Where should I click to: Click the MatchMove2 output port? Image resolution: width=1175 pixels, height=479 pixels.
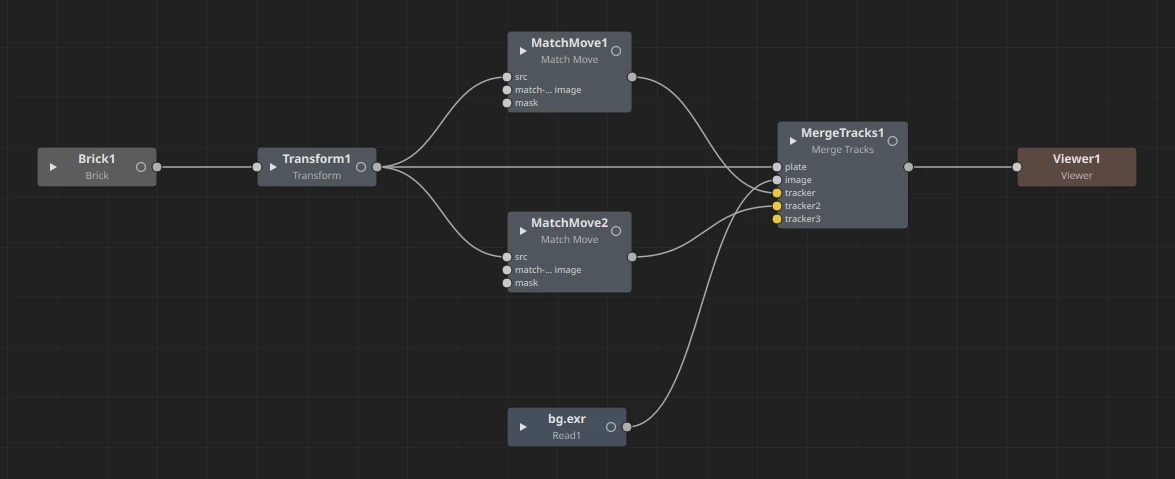coord(632,257)
